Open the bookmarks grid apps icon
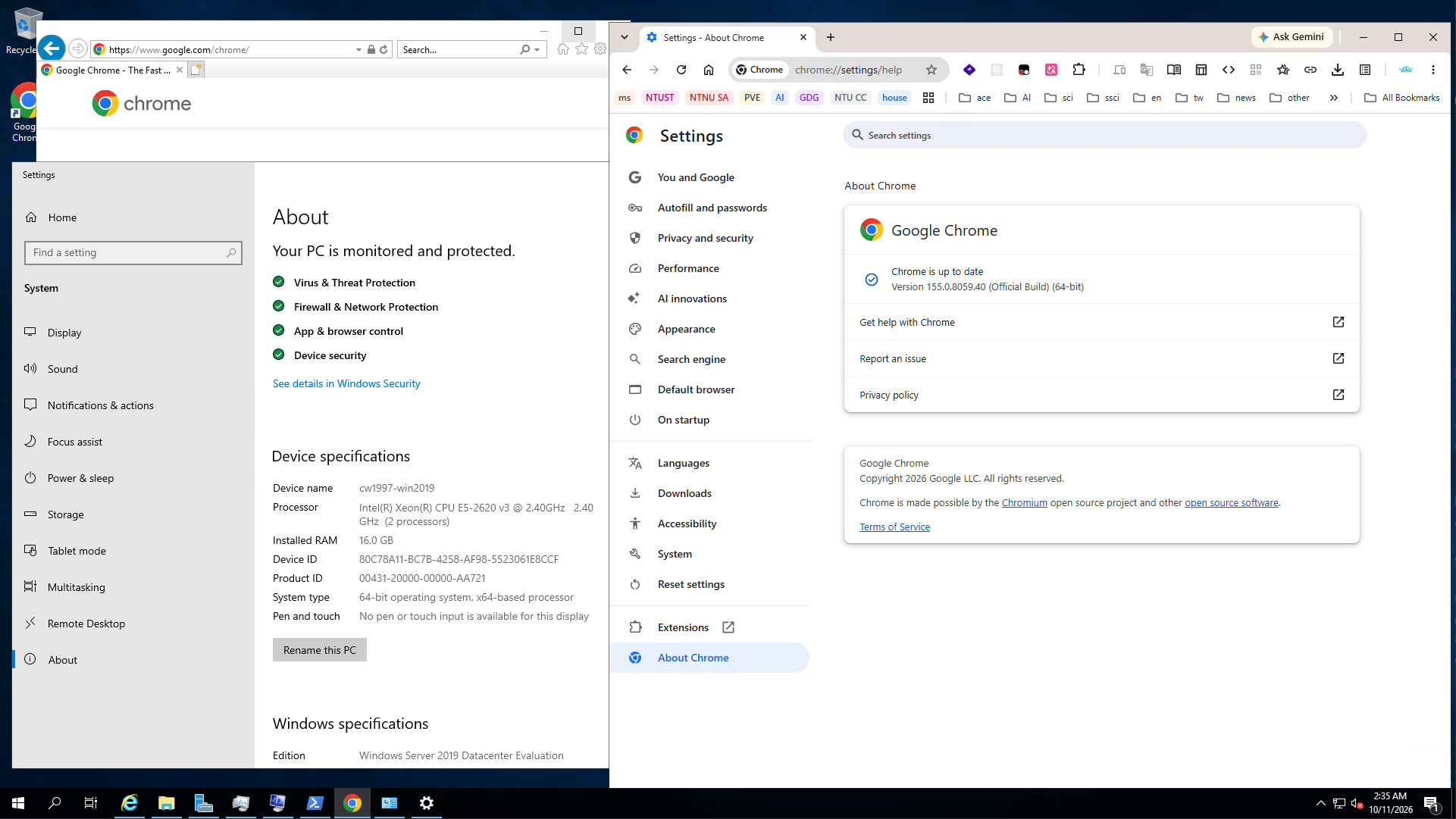The height and width of the screenshot is (819, 1456). 928,98
